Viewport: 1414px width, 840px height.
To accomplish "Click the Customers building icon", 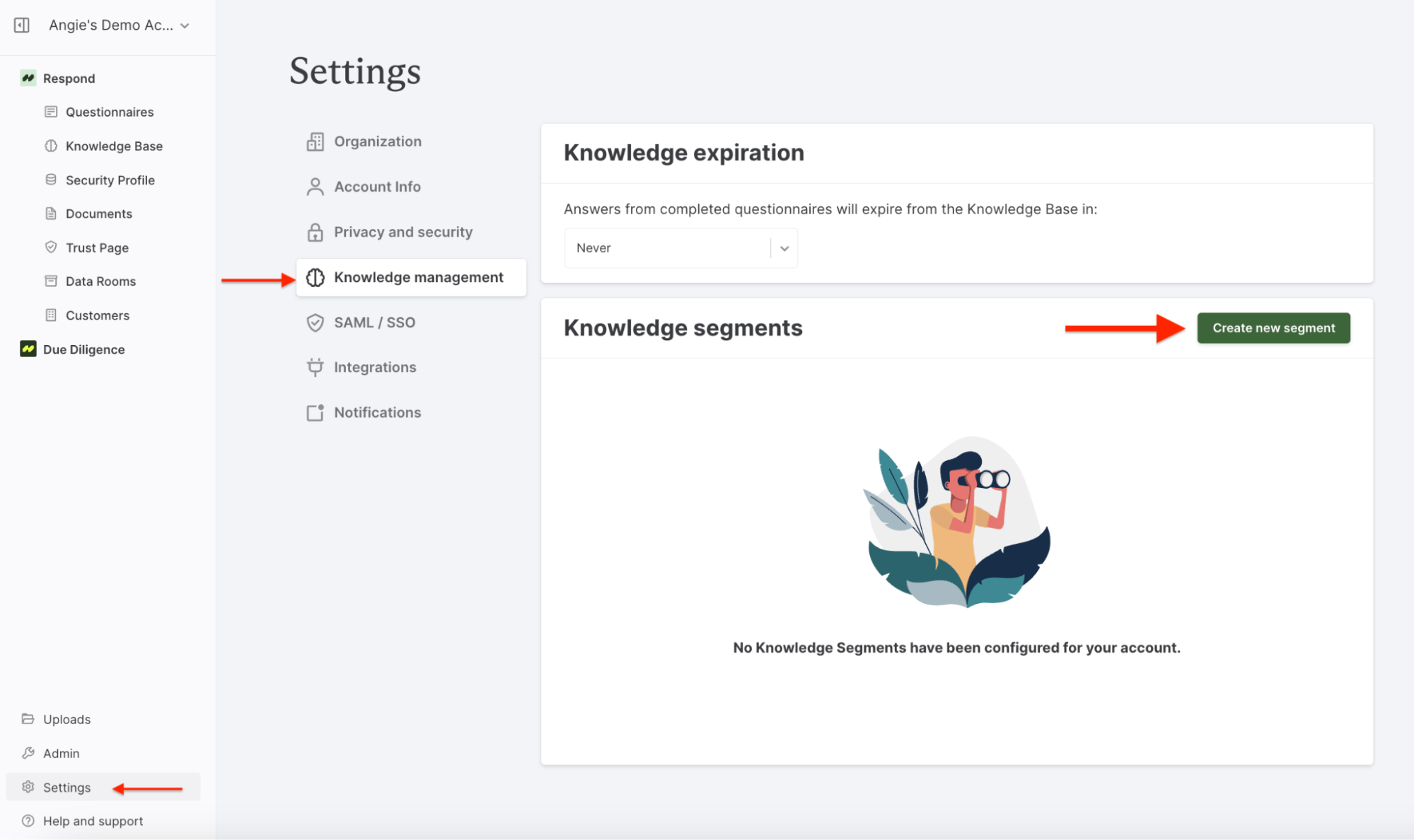I will click(51, 315).
